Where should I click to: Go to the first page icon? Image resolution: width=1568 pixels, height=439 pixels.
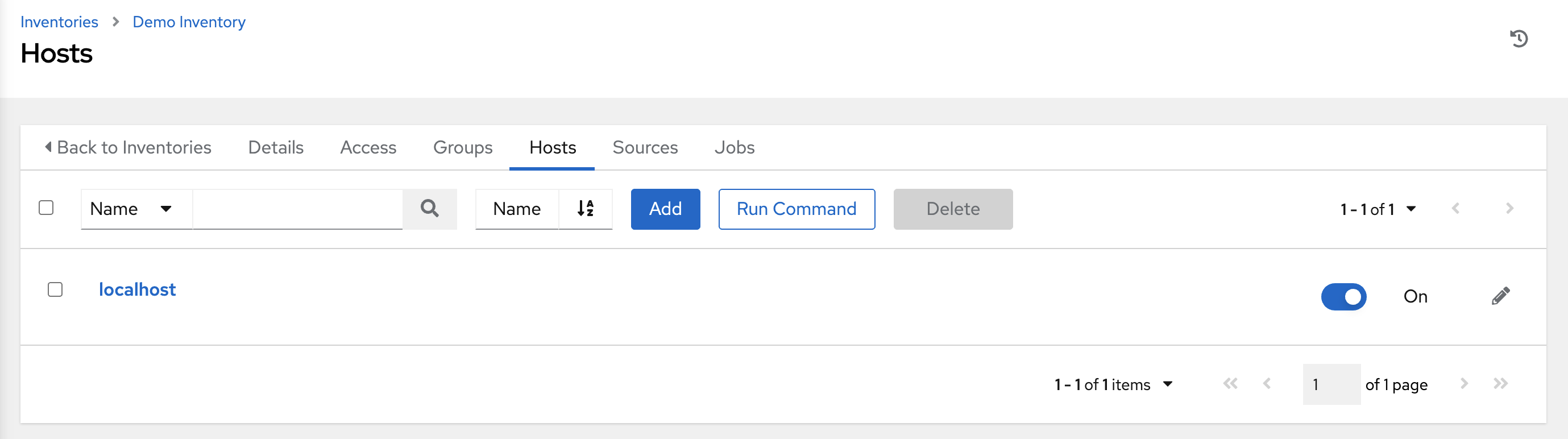1230,384
